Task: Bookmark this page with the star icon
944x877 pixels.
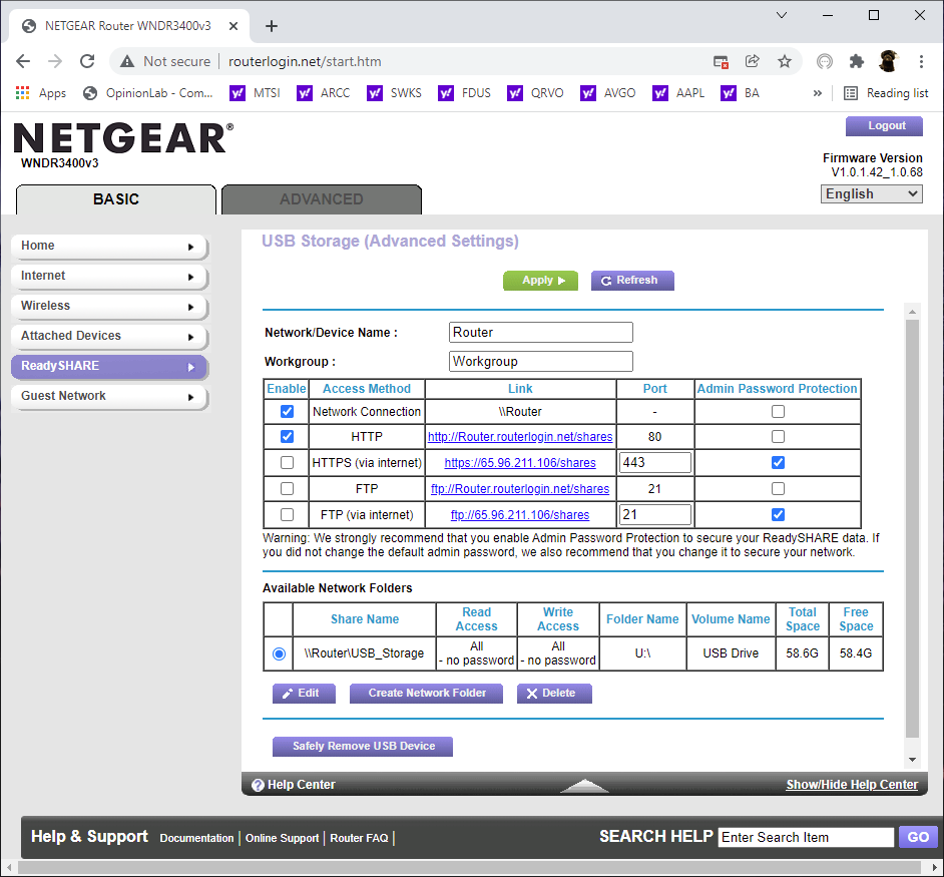Action: point(784,61)
